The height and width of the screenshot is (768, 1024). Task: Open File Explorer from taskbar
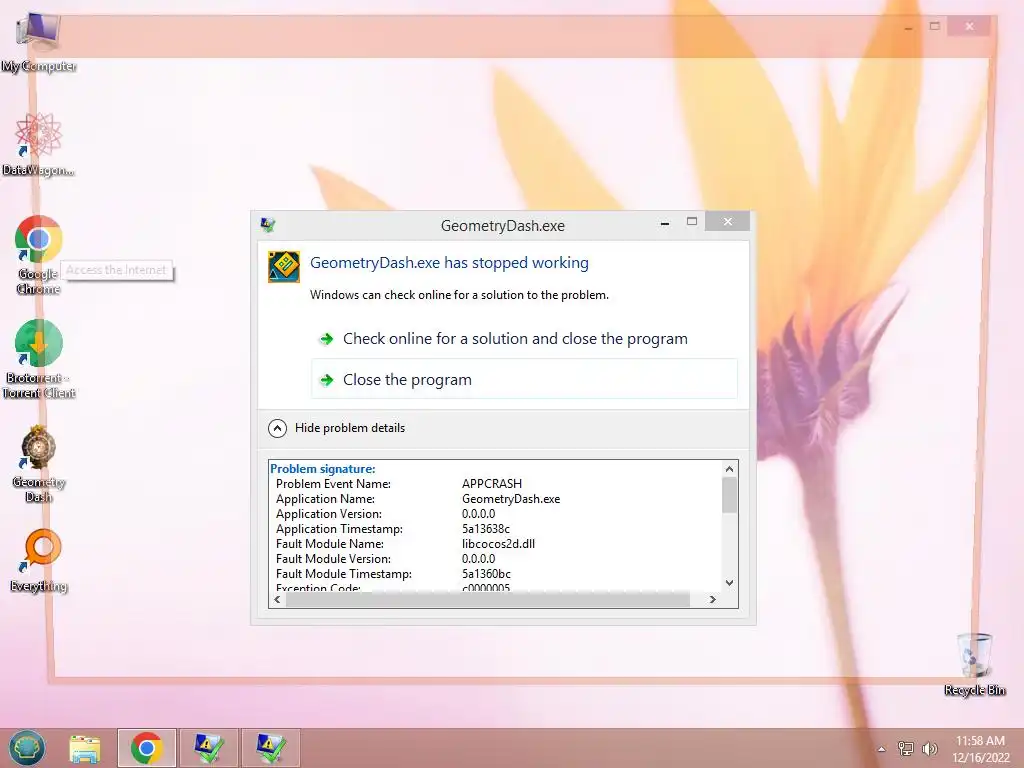[x=85, y=748]
